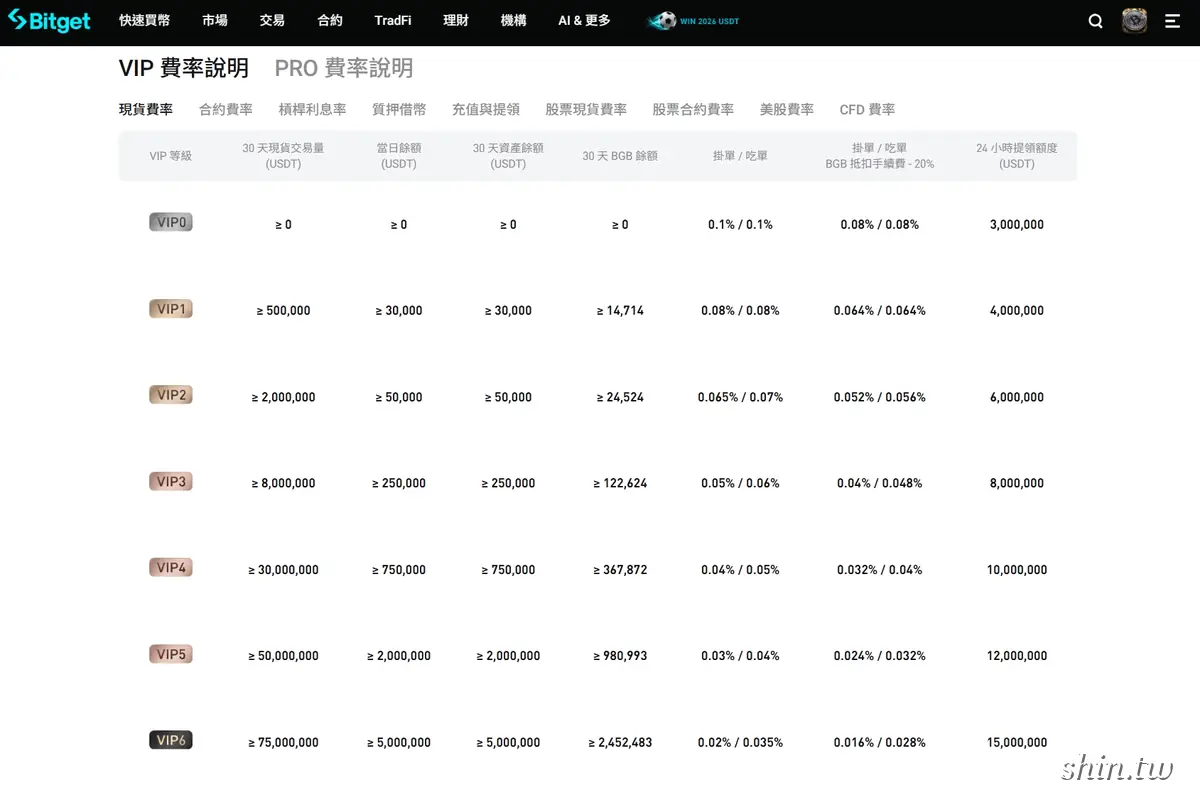Click the VIP1 badge
Screen dimensions: 1200x800
171,309
